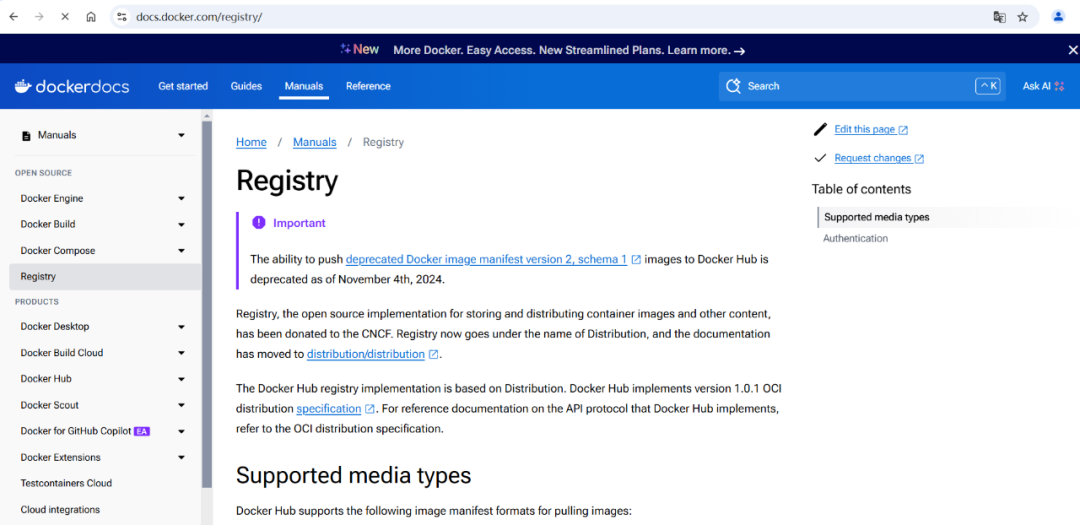Click Edit this page link
Viewport: 1080px width, 525px height.
click(864, 130)
